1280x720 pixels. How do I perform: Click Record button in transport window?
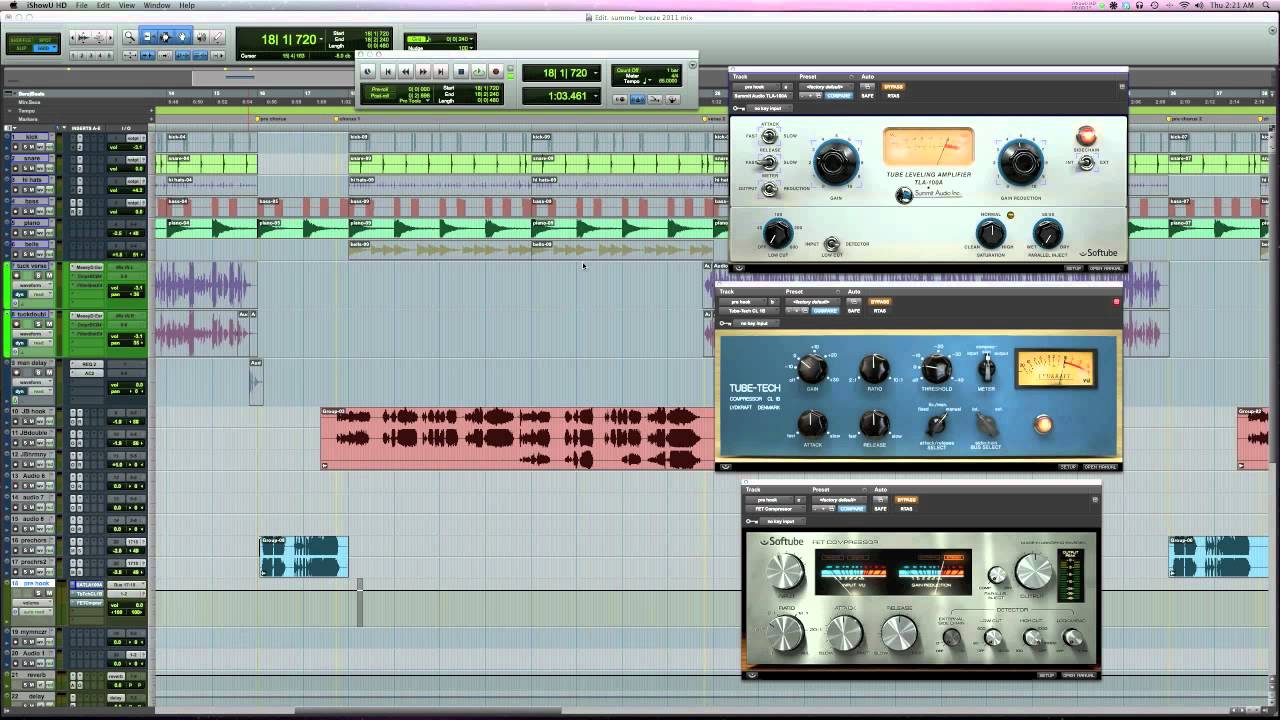(496, 72)
